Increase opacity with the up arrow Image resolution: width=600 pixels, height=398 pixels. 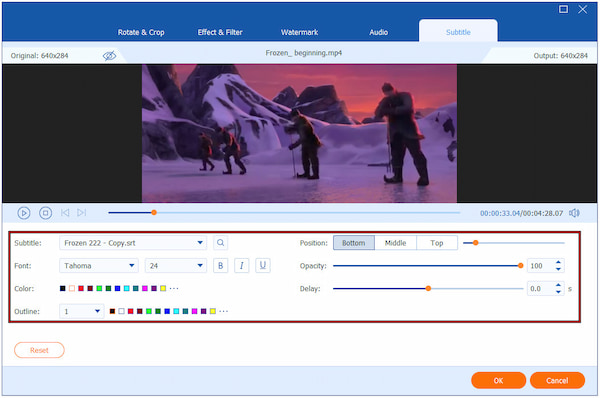558,262
